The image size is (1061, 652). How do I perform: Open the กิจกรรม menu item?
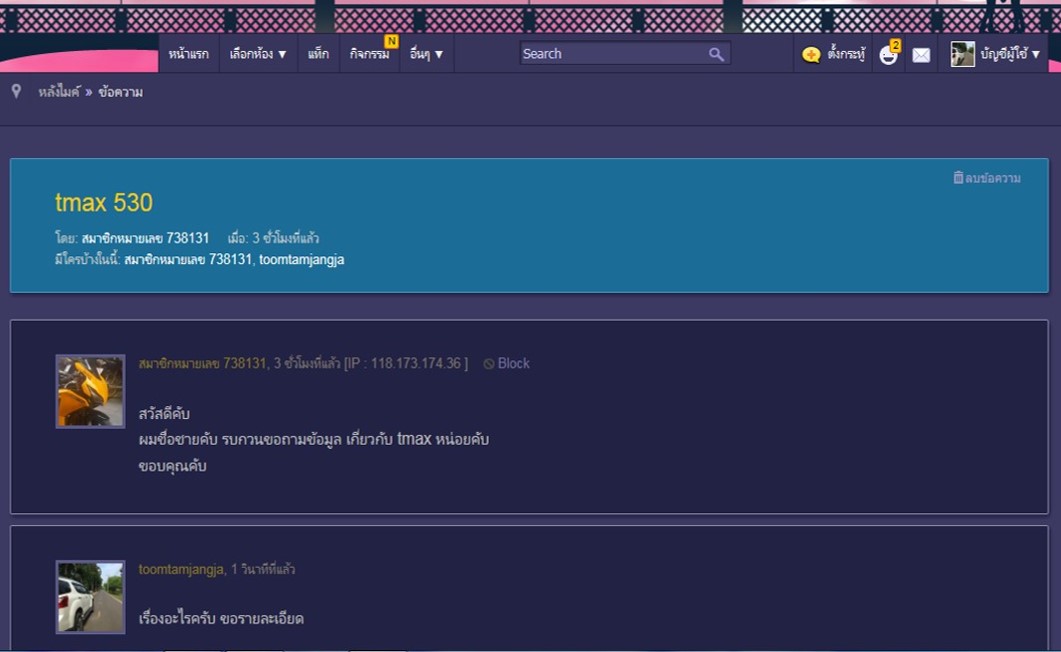(x=369, y=54)
